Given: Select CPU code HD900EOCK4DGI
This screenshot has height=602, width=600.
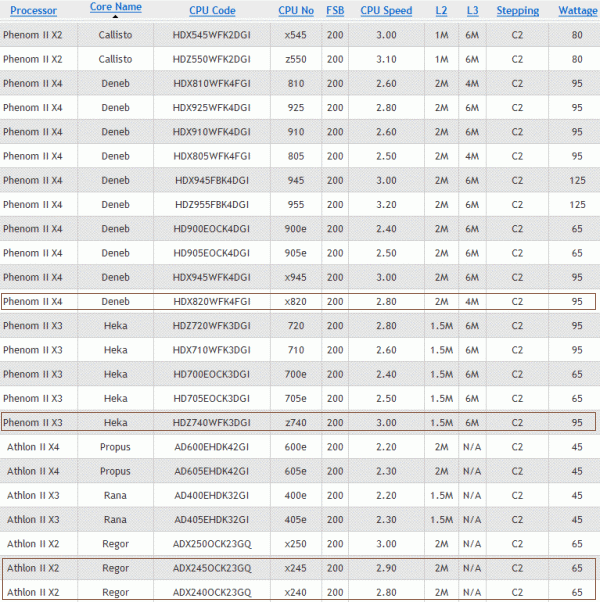Looking at the screenshot, I should tap(212, 229).
